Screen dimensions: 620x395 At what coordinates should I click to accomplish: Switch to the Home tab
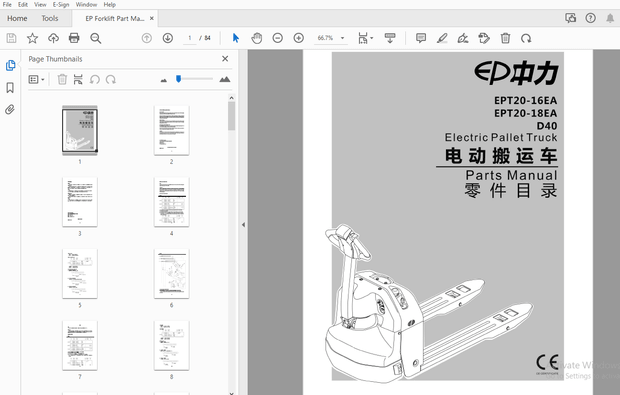[x=17, y=18]
